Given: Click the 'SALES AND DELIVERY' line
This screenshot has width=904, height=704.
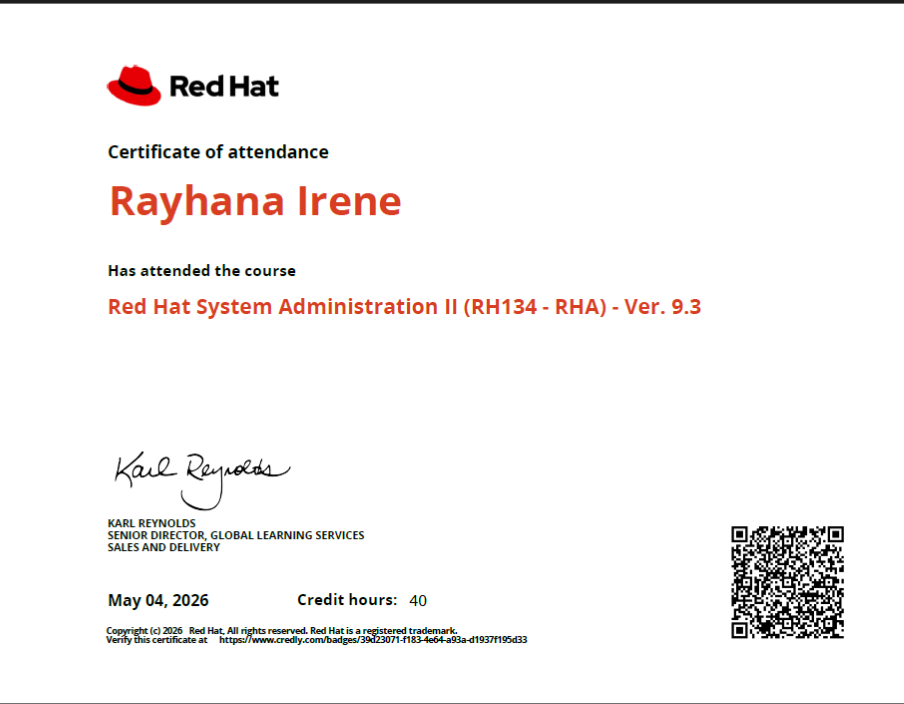Looking at the screenshot, I should (164, 547).
